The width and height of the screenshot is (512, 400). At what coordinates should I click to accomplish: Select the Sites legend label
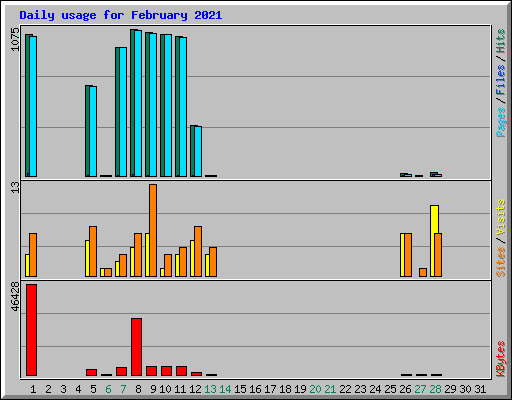point(500,262)
